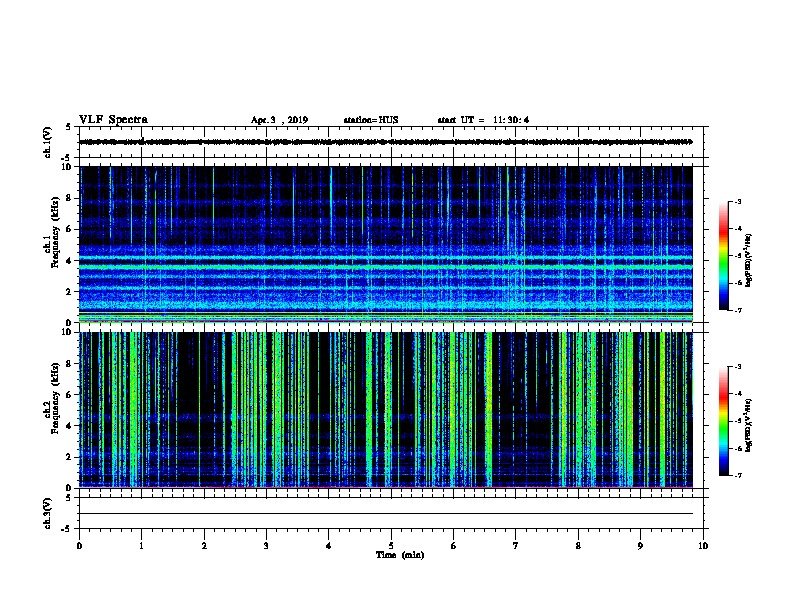Click the time axis tick label "7"
792x612 pixels.
point(516,546)
